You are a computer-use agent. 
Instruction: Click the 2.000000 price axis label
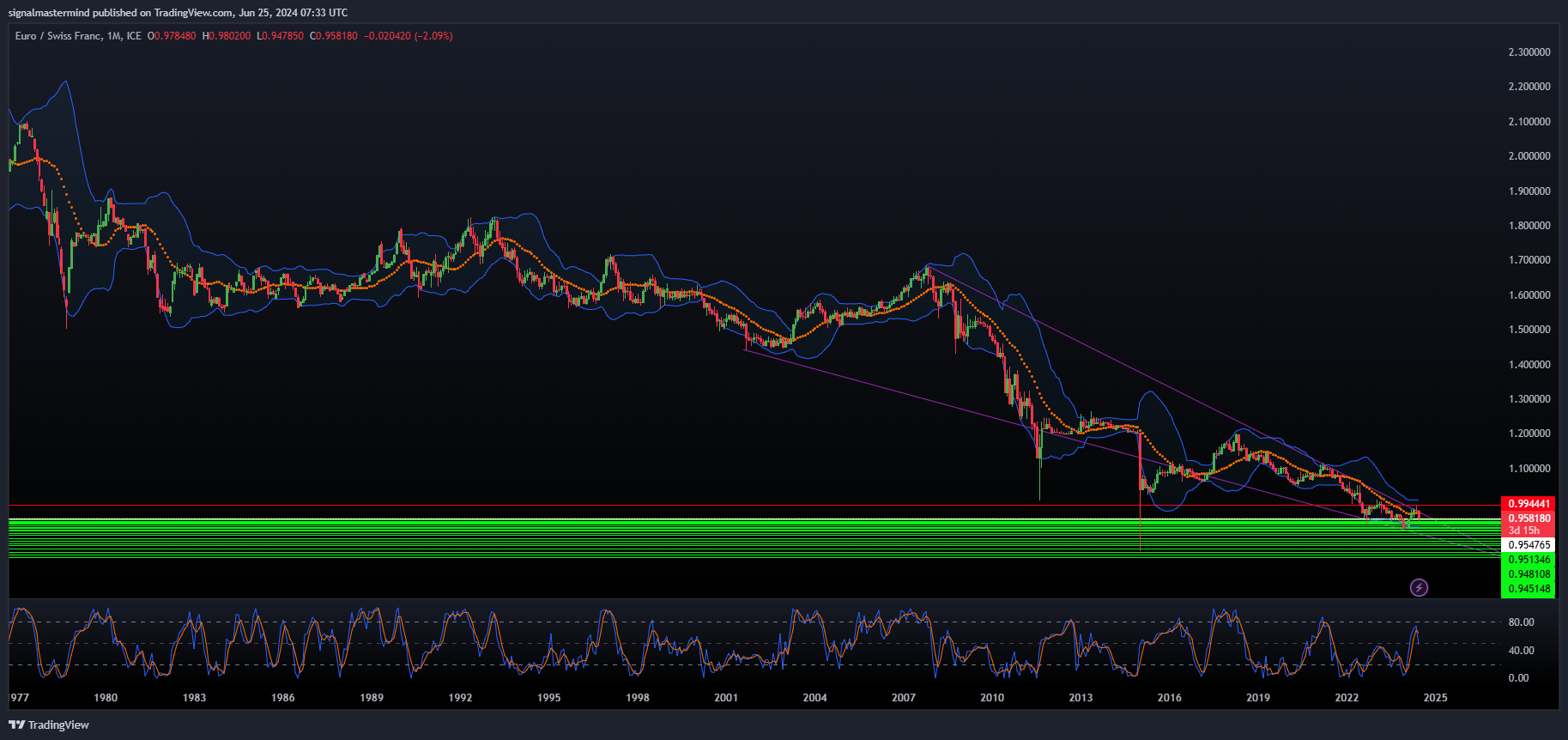(1529, 156)
